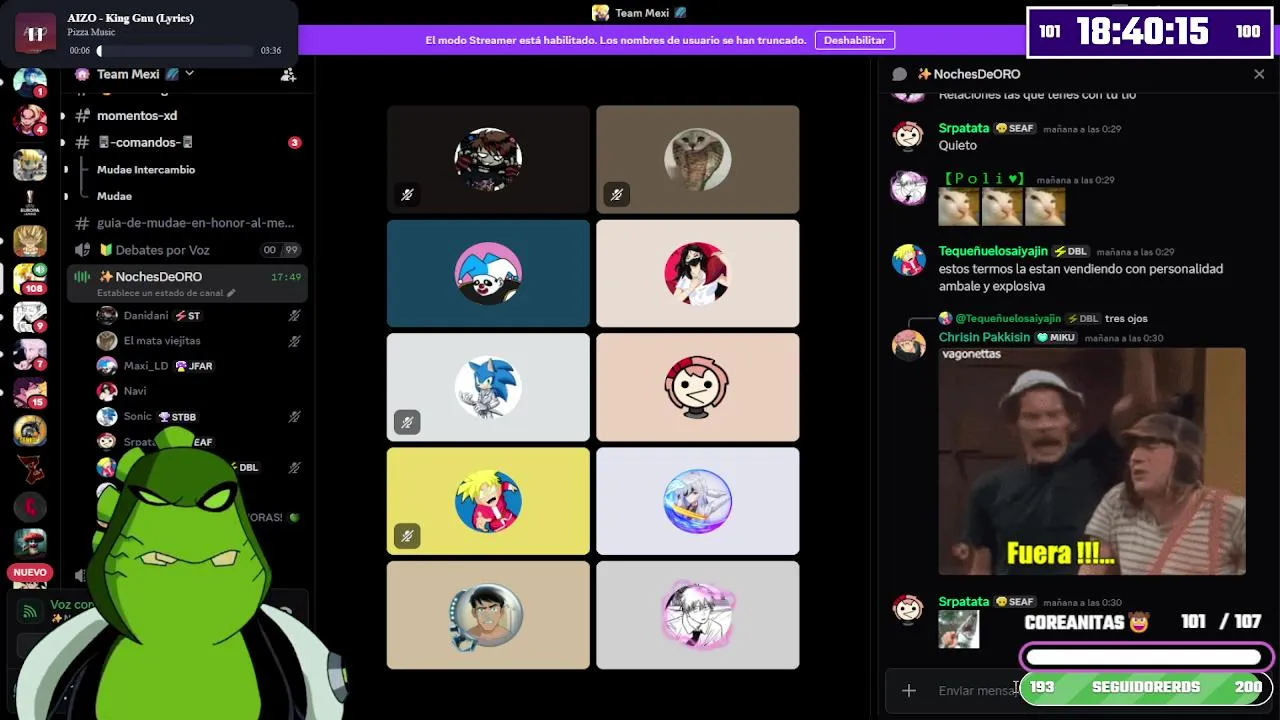Jump to replied message '@Tequeñuelosaiyajin tres ojos'
Screen dimensions: 1280x720
point(1043,318)
